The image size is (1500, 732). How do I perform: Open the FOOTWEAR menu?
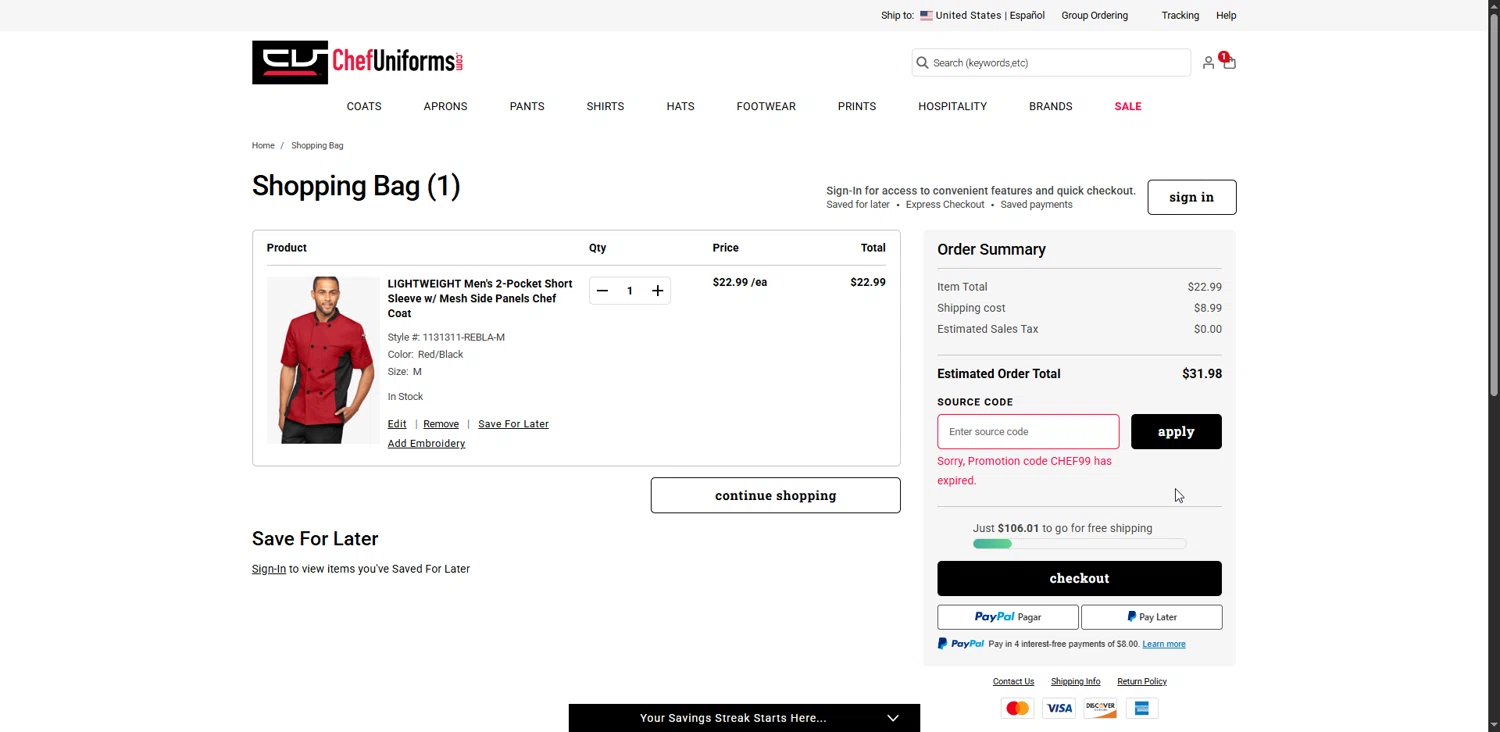click(x=766, y=106)
